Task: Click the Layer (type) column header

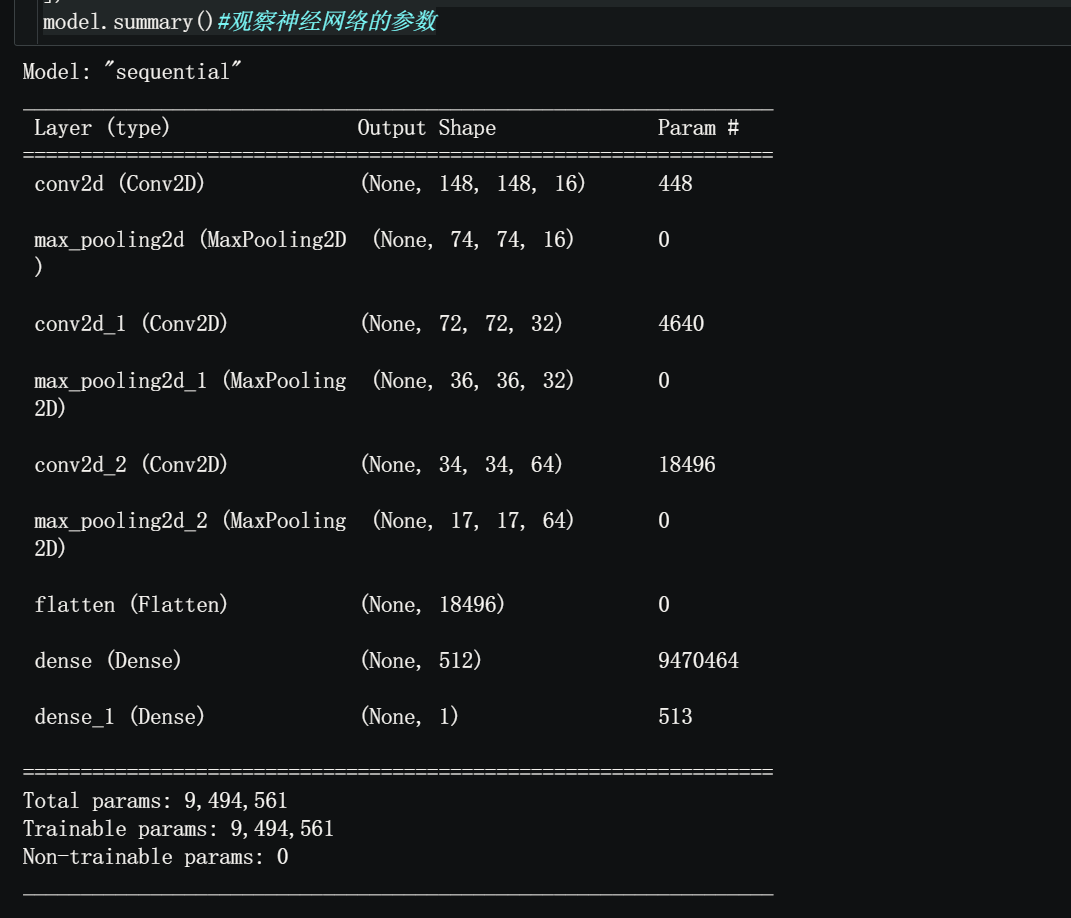Action: point(102,128)
